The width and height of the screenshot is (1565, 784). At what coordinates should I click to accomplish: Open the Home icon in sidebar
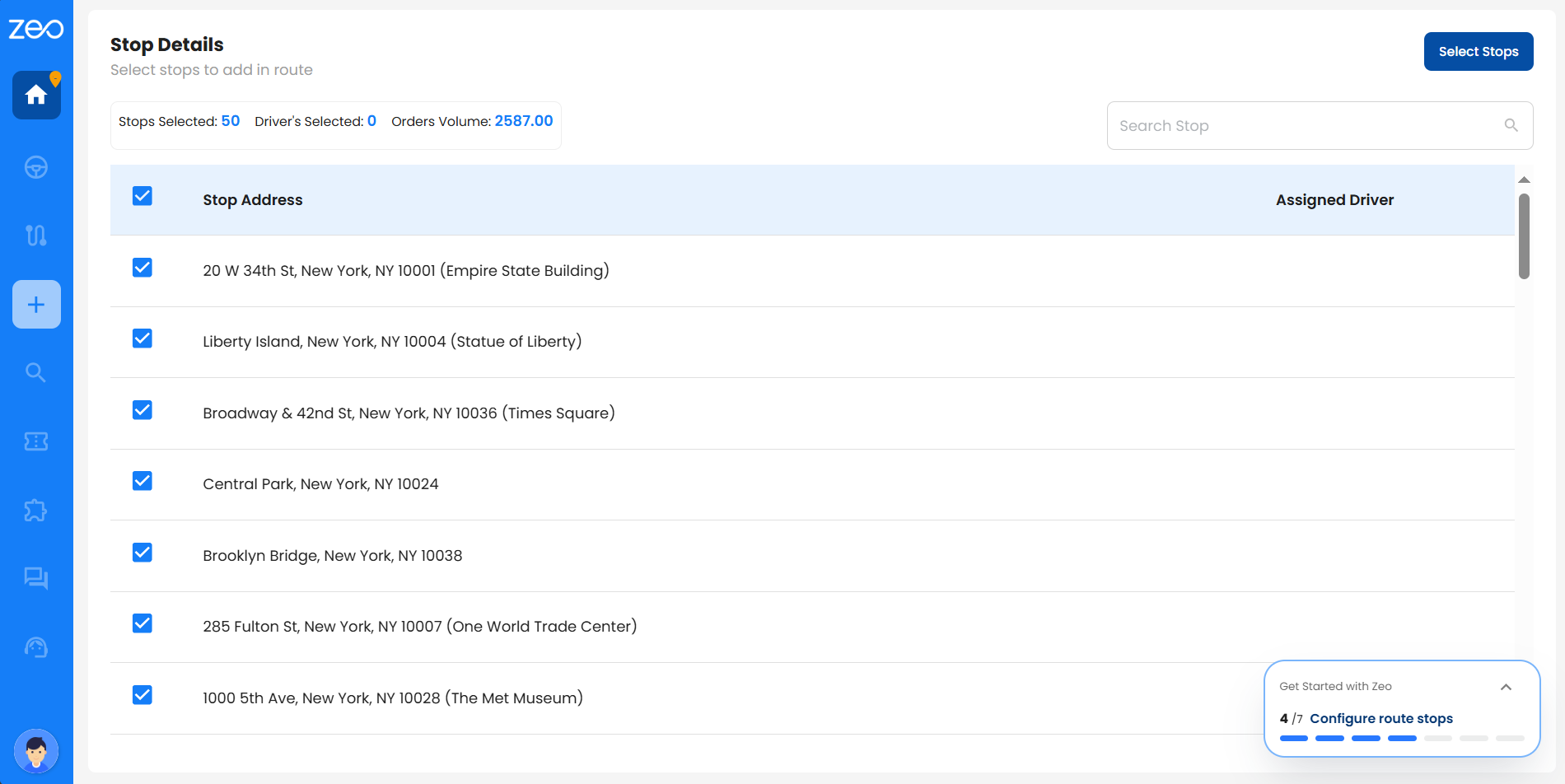pyautogui.click(x=36, y=96)
